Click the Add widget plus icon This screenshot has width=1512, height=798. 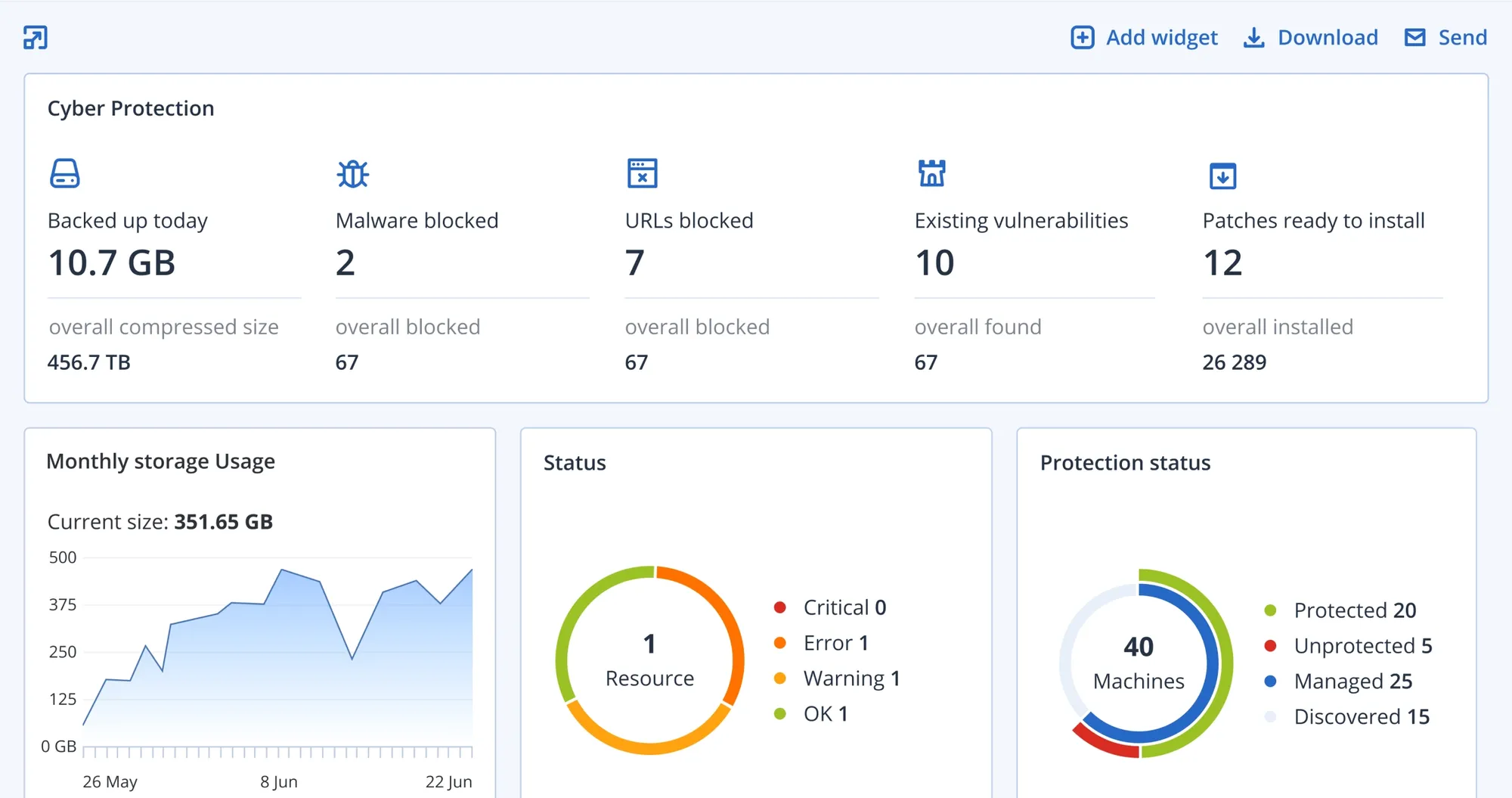tap(1083, 37)
